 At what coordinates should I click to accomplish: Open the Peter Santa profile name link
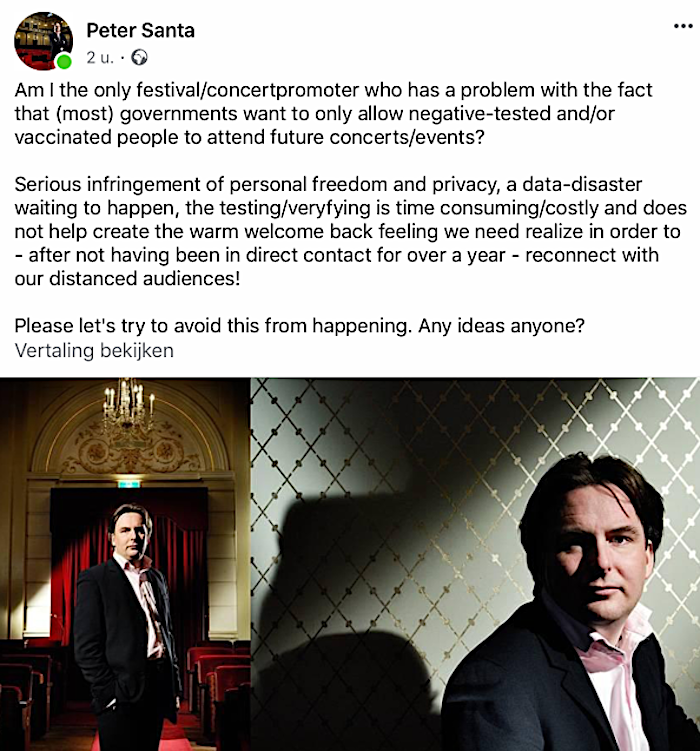140,31
